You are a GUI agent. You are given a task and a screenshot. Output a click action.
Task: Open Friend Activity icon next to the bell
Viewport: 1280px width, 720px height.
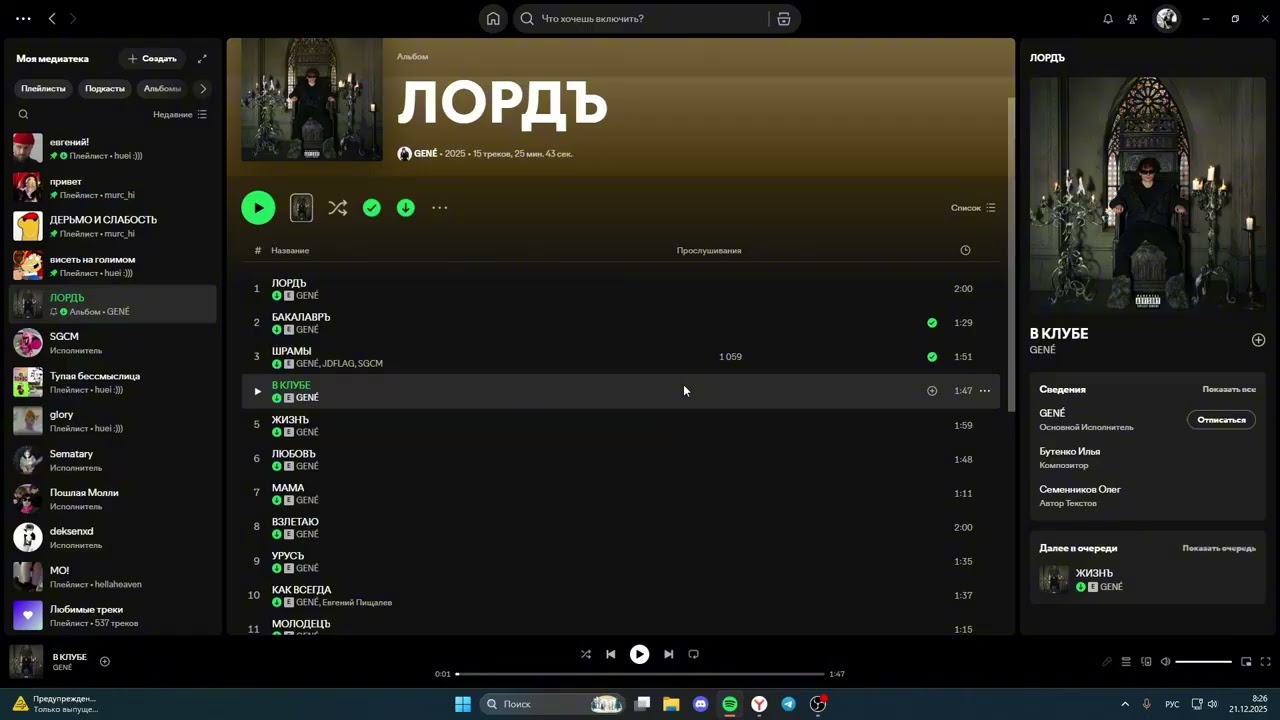coord(1132,18)
